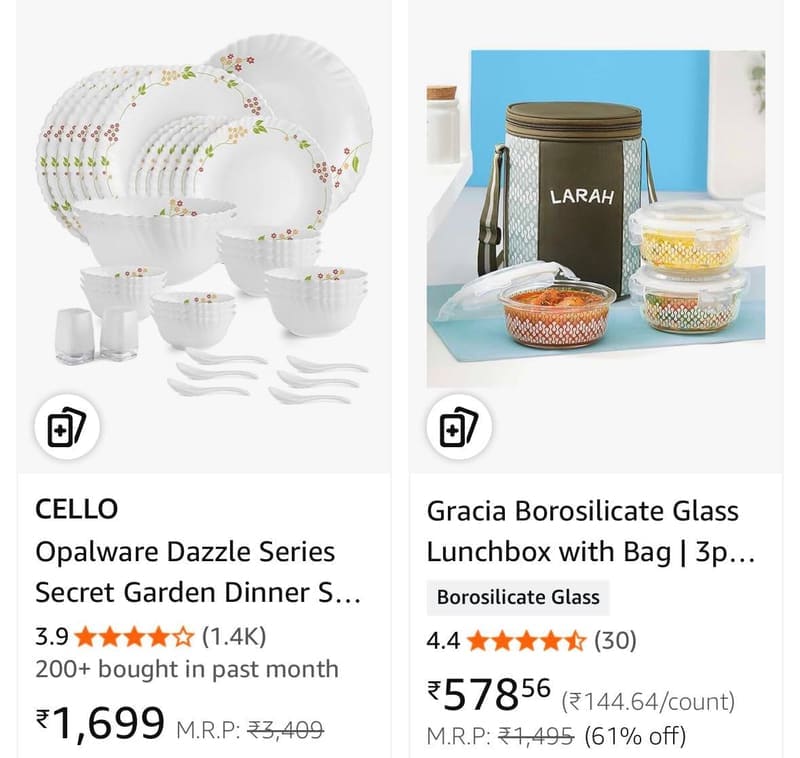Click the (61% off) discount label
The height and width of the screenshot is (758, 800).
pos(635,736)
